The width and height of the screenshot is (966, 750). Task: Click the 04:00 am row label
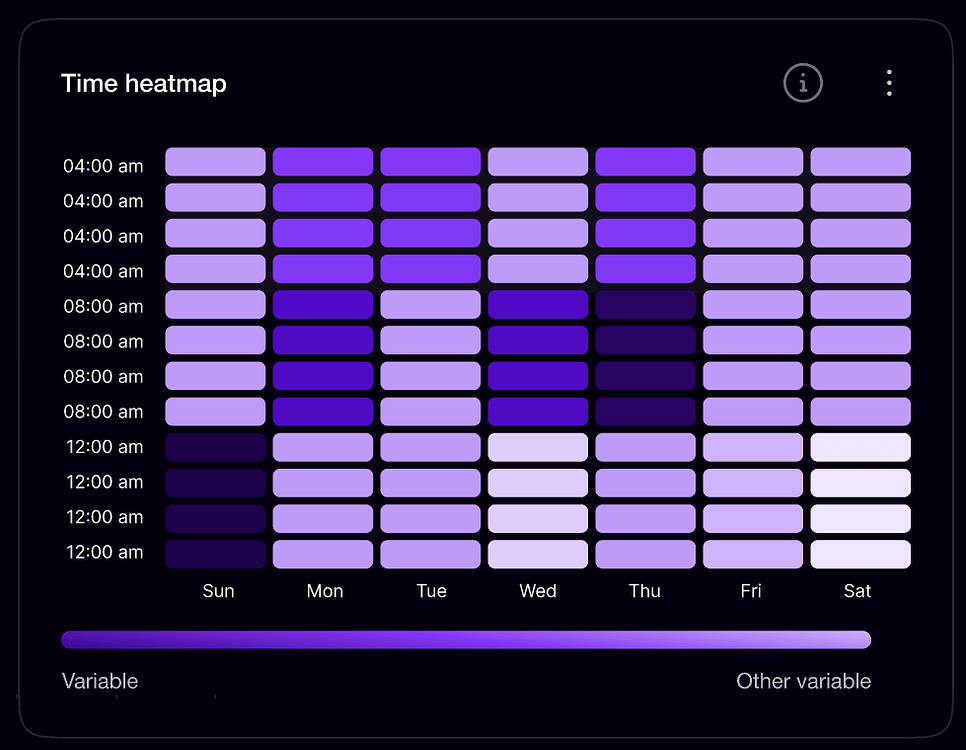[103, 166]
